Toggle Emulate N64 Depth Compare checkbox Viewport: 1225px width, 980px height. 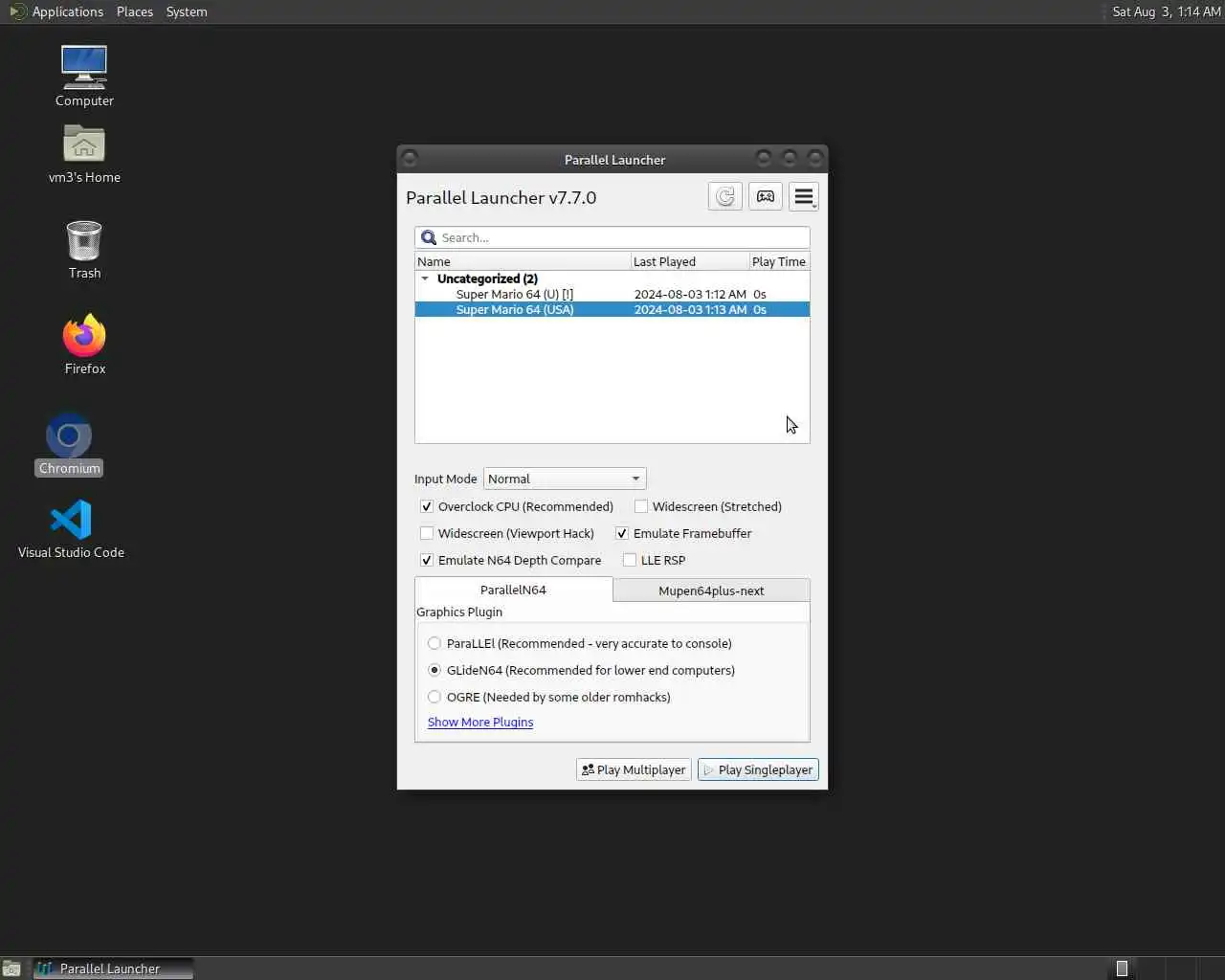(427, 560)
